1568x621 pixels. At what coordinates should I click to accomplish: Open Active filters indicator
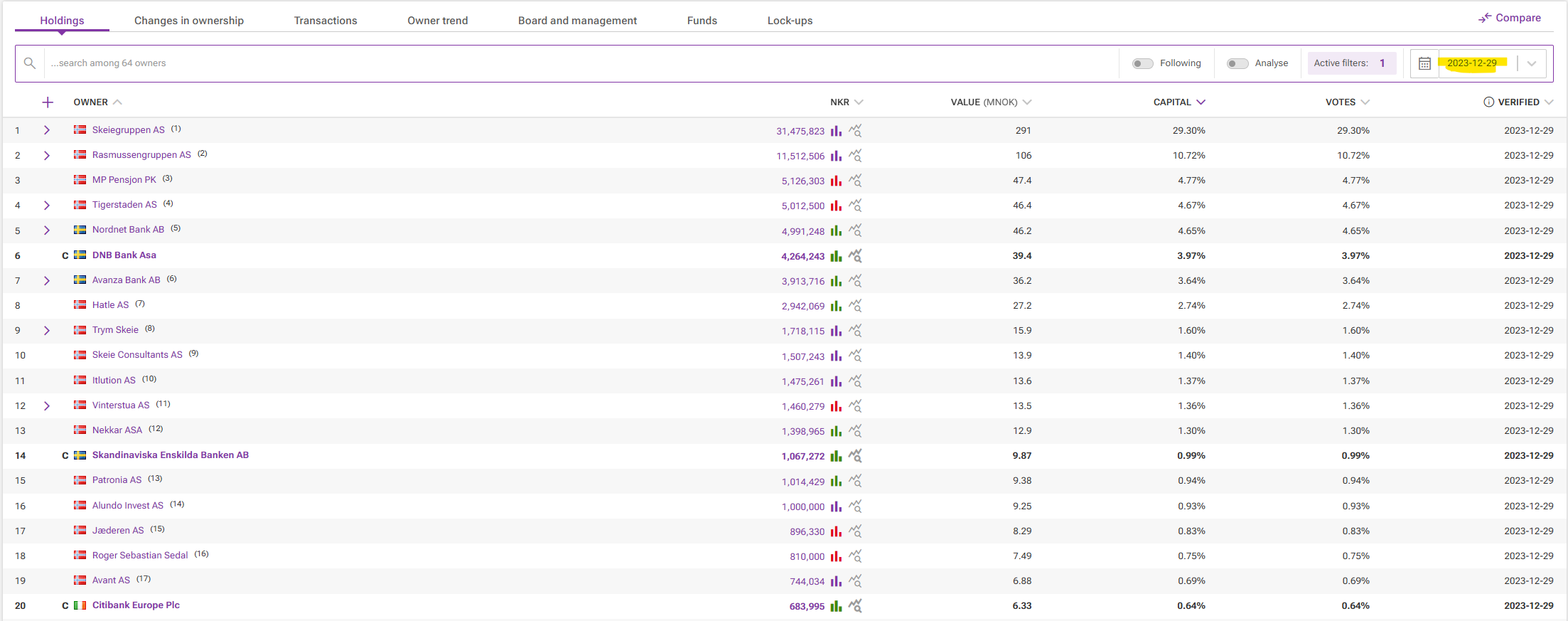[1351, 63]
